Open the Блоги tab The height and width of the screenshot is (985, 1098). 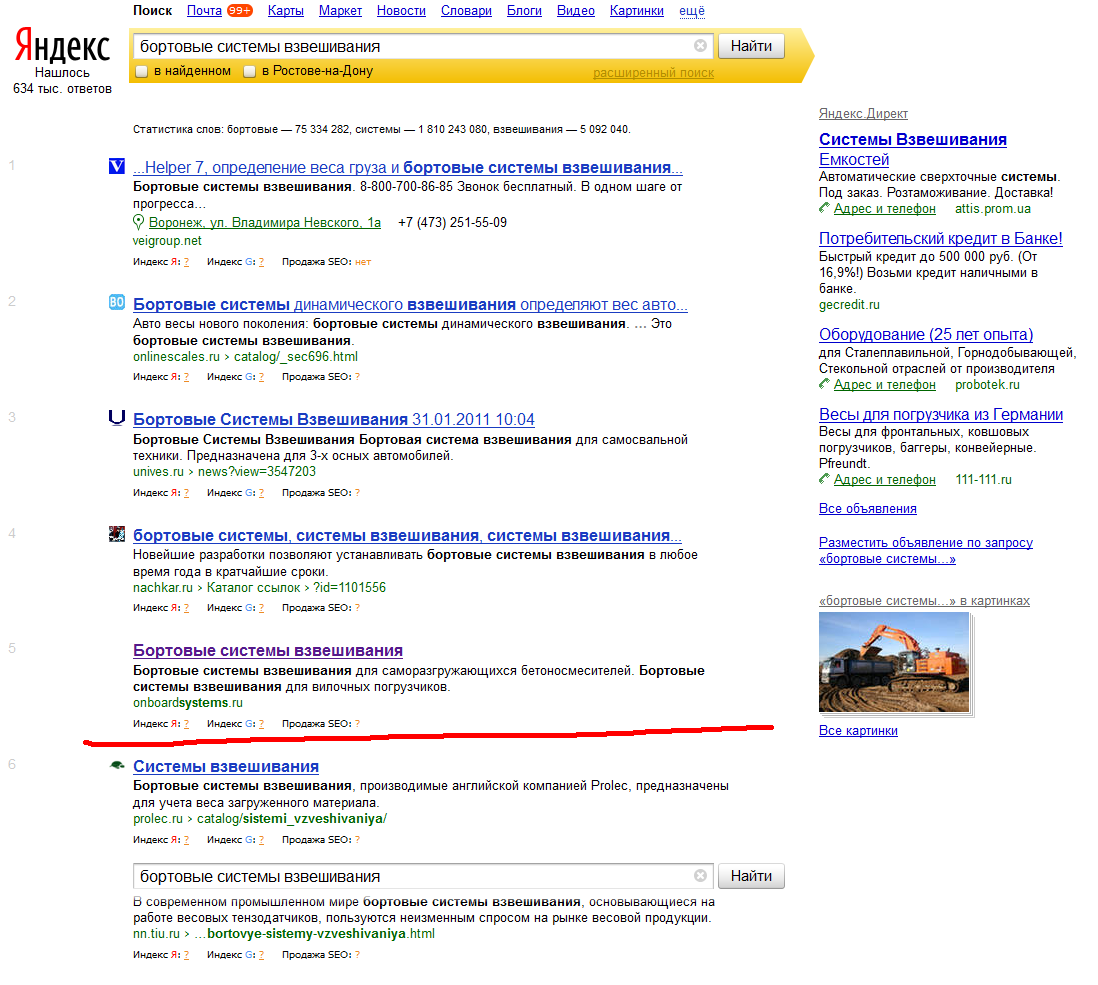click(x=524, y=11)
